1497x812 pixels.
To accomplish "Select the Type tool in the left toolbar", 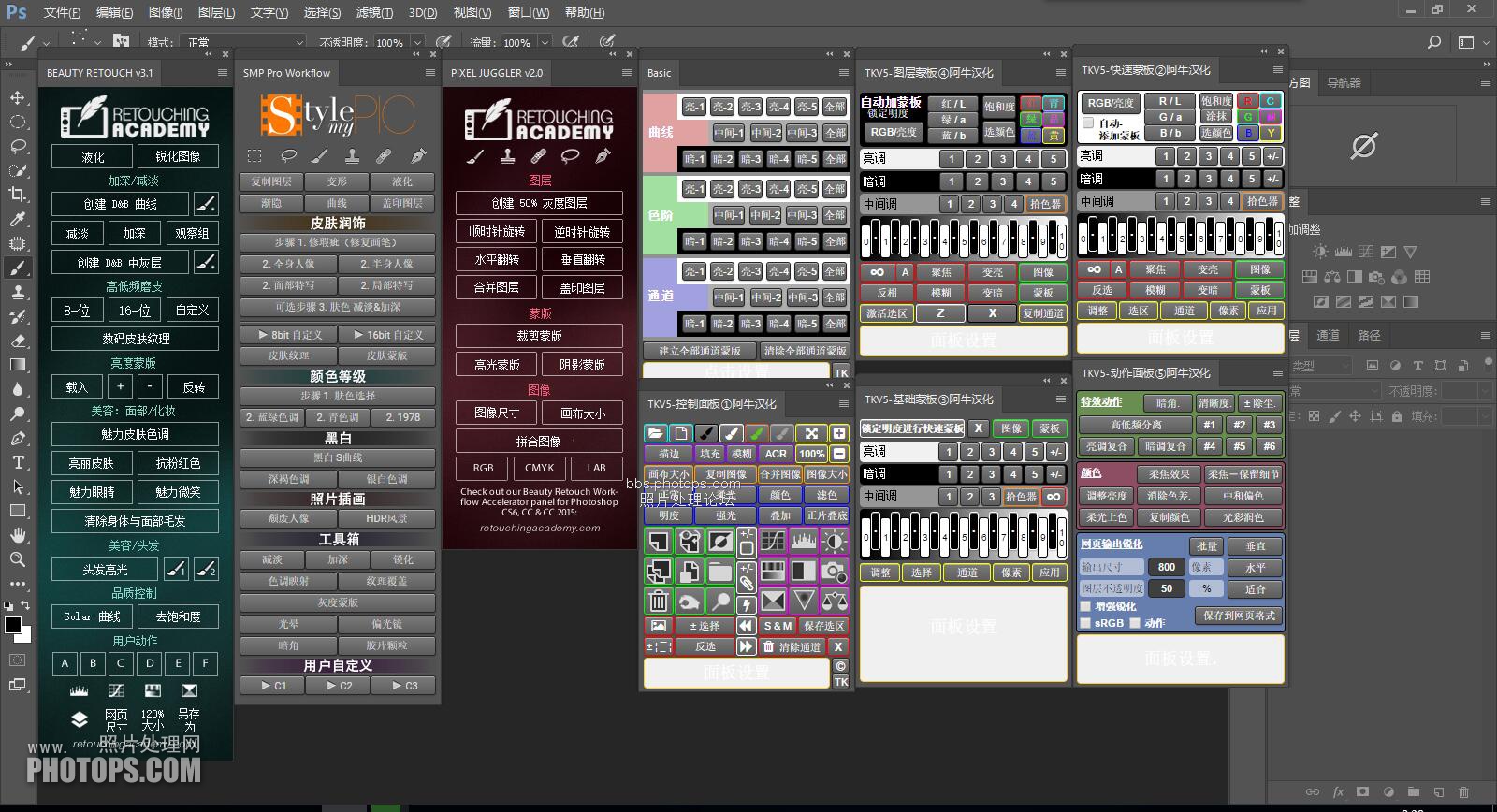I will (x=18, y=462).
